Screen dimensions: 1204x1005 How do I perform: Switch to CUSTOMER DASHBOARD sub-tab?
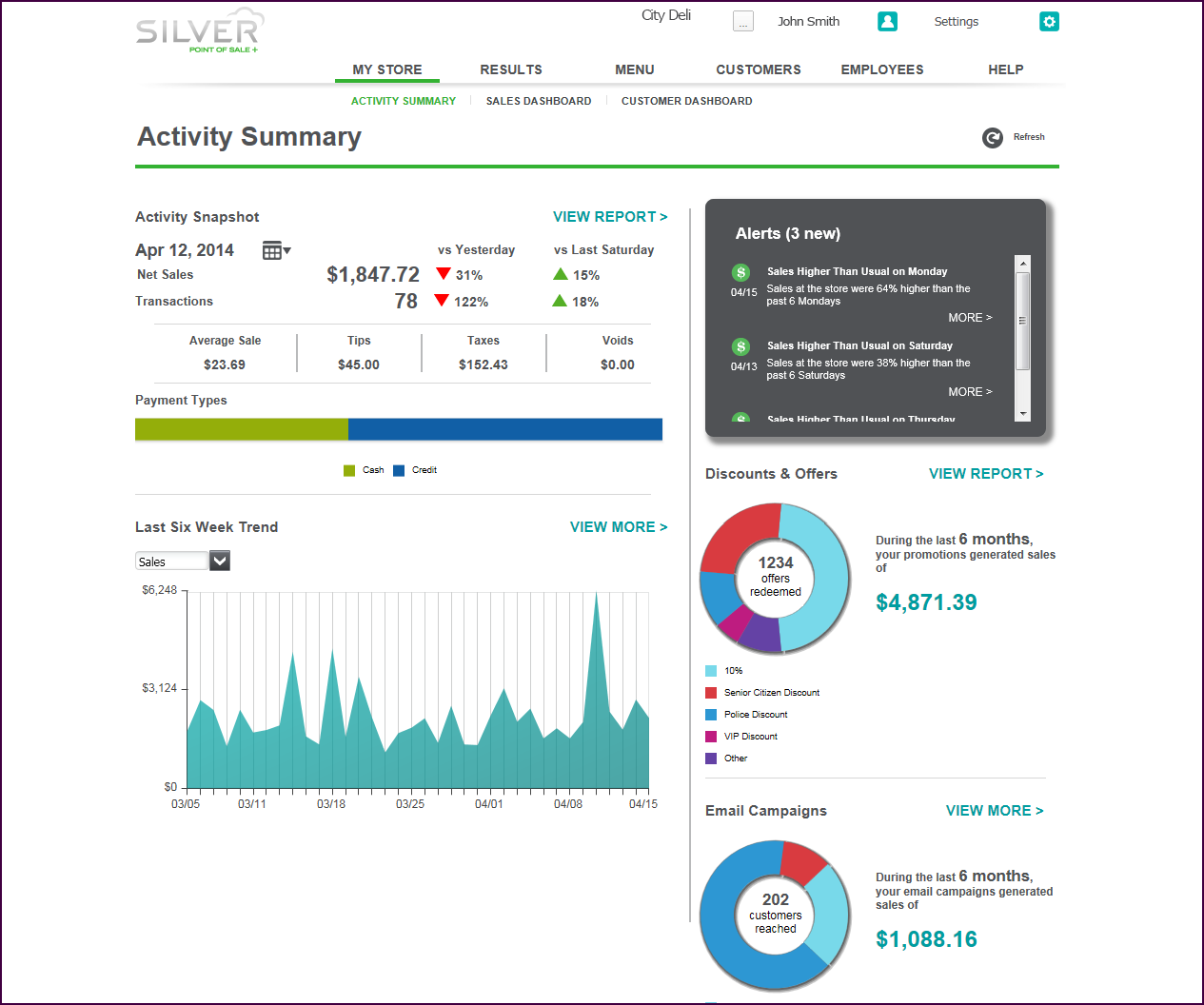687,101
